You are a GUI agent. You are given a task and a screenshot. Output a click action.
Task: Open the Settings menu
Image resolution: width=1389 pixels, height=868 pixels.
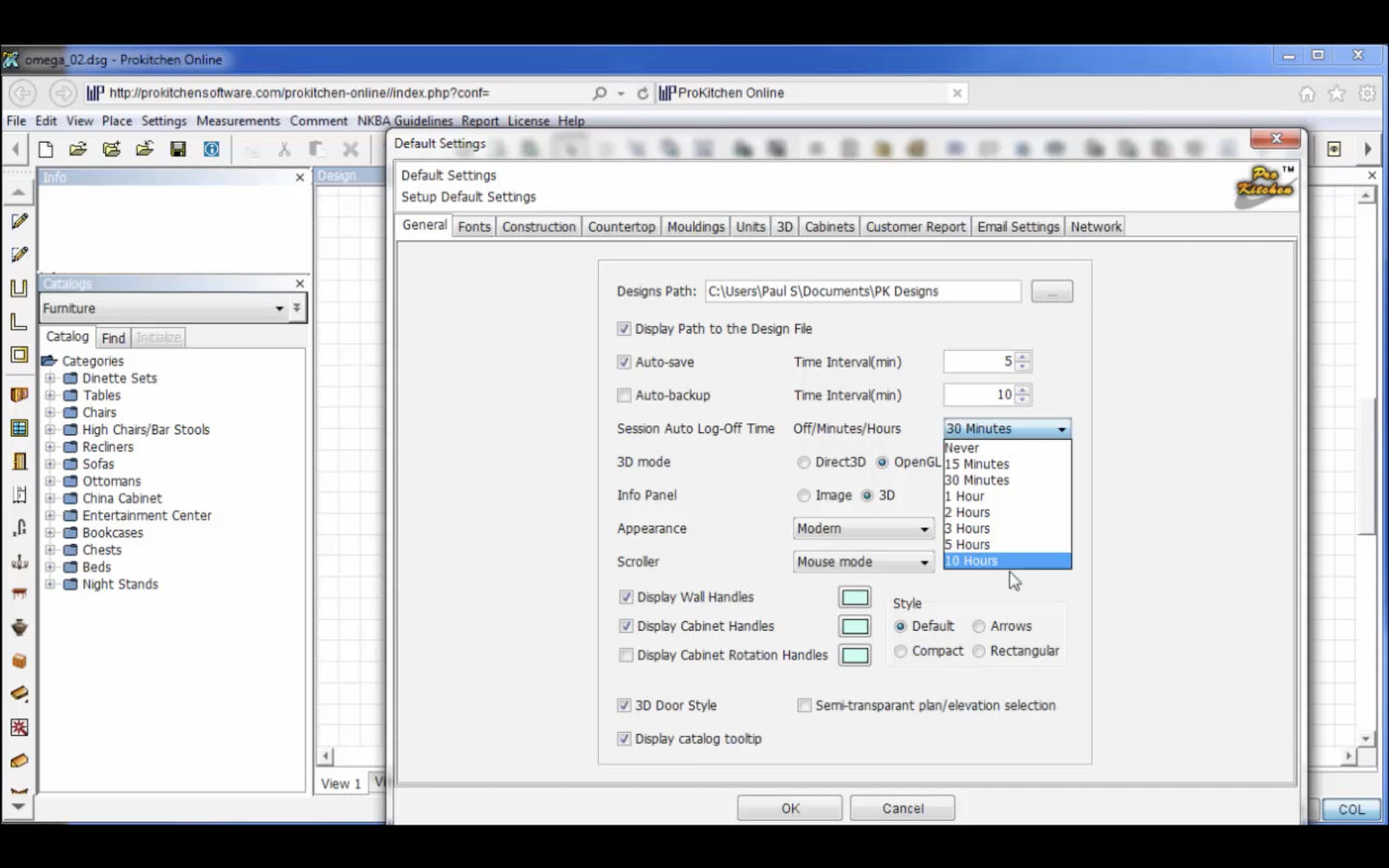[x=164, y=121]
